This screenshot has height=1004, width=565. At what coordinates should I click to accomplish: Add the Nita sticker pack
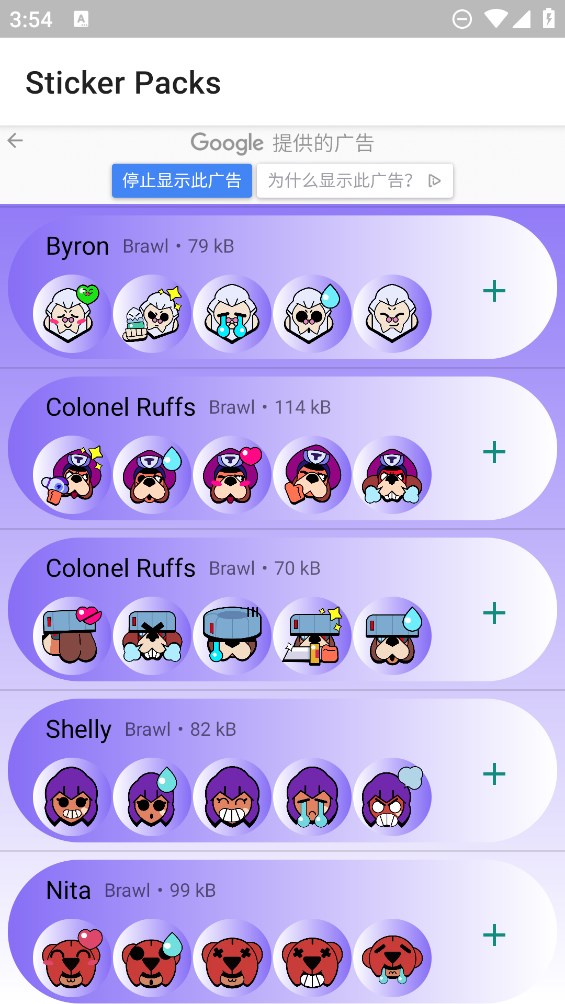(x=494, y=935)
